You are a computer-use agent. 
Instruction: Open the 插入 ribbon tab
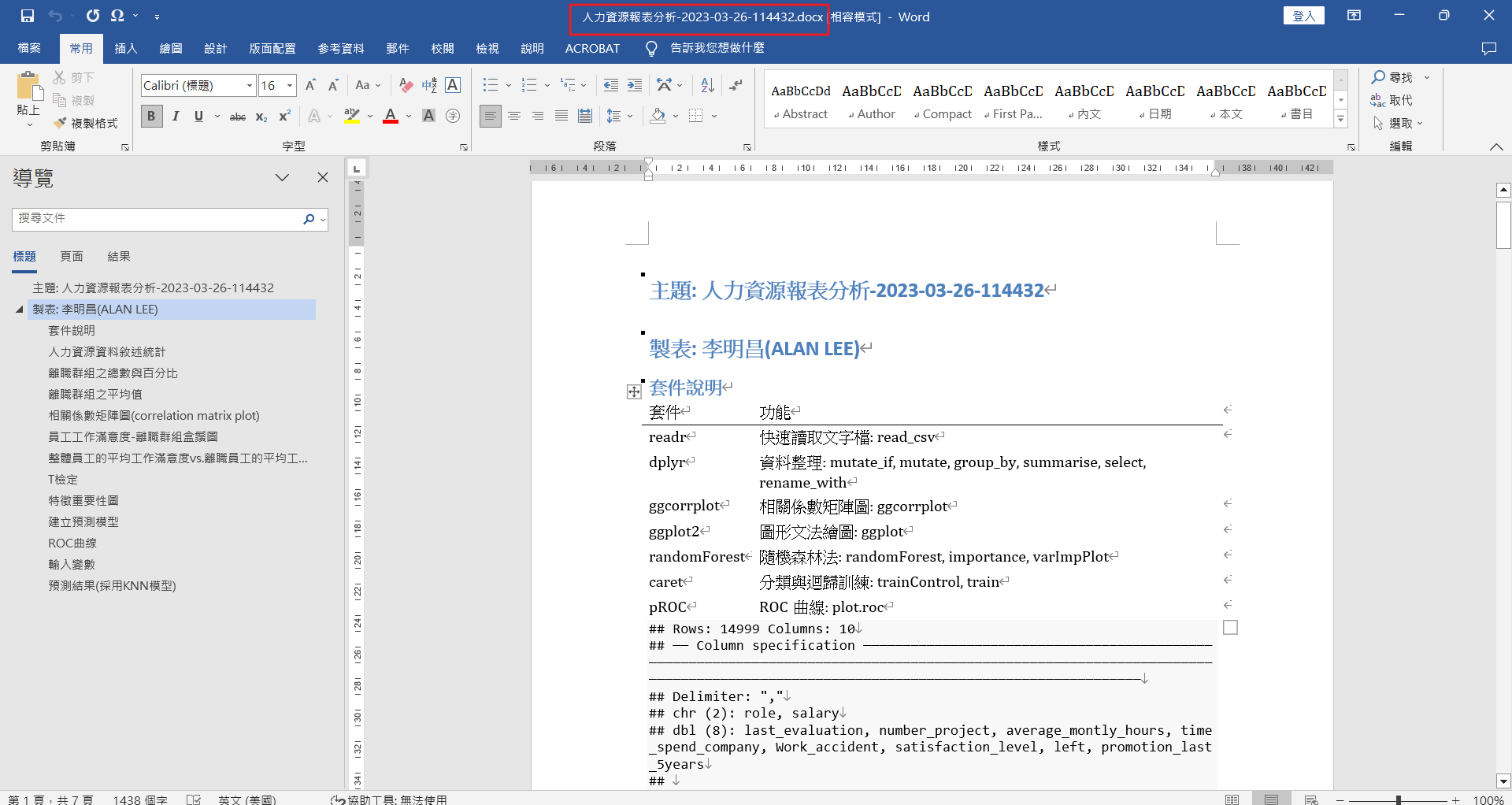pos(126,48)
